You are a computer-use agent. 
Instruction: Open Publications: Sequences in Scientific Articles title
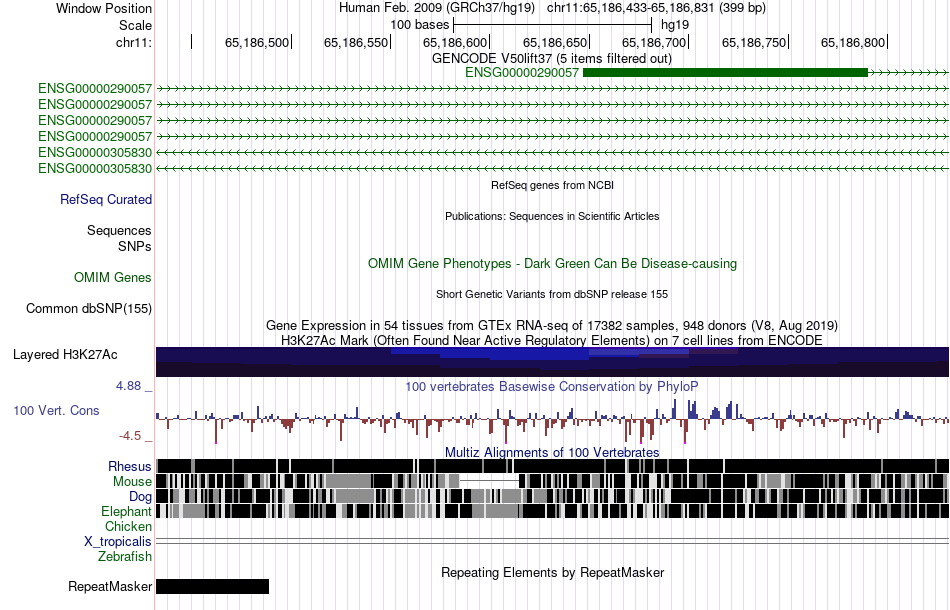click(552, 216)
